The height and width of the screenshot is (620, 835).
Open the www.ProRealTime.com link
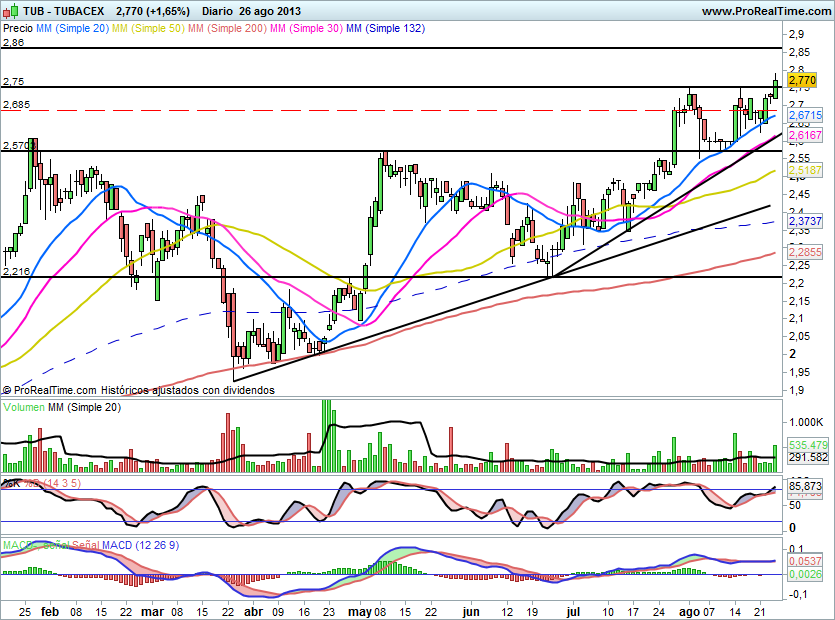pos(765,11)
